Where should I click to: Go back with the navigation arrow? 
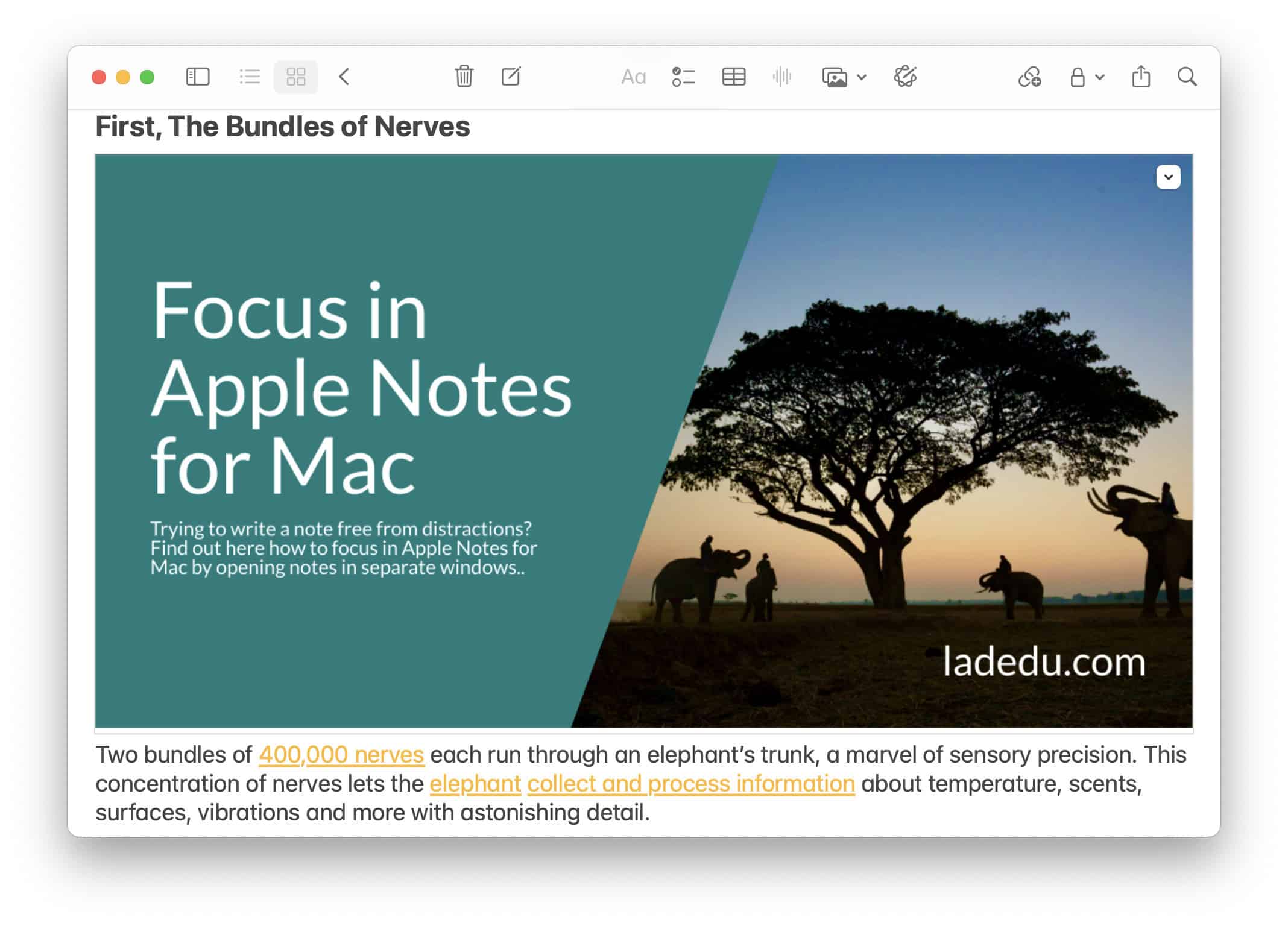pyautogui.click(x=344, y=77)
